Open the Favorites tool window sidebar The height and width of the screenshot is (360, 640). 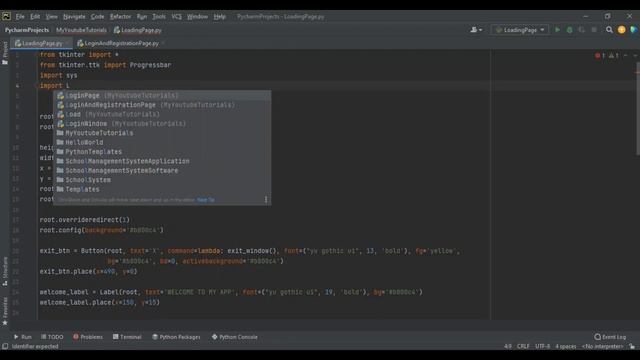pyautogui.click(x=5, y=311)
